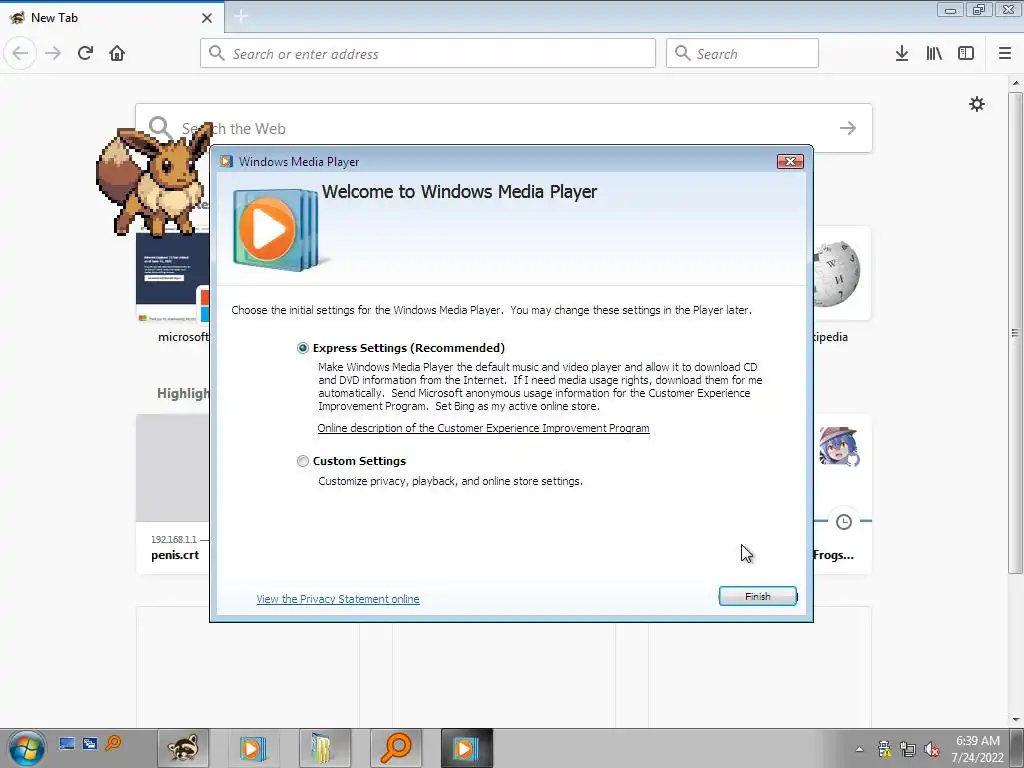Reload the current page
Screen dimensions: 1024x768
pos(85,53)
